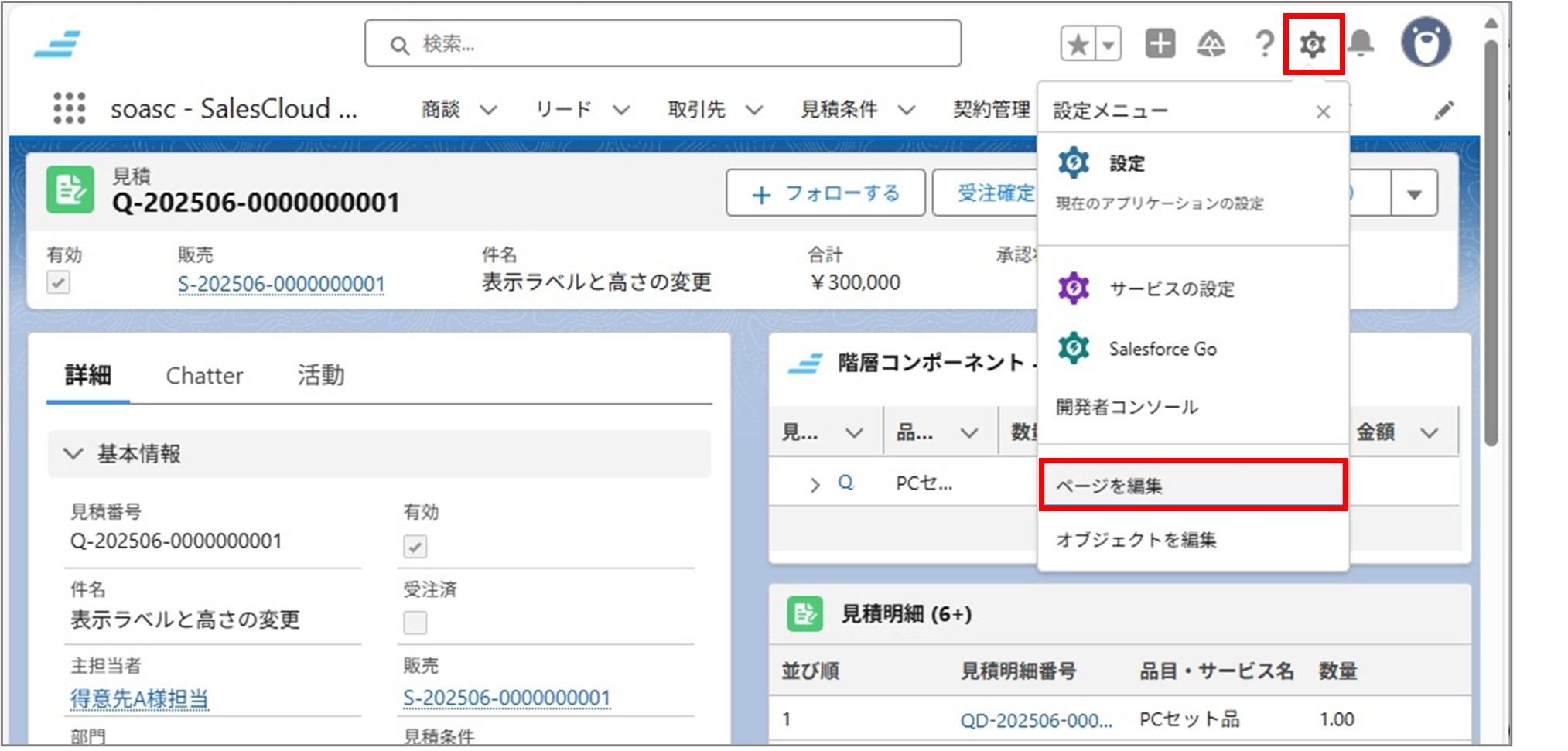Image resolution: width=1568 pixels, height=751 pixels.
Task: Click inside the 検索 search field
Action: coord(661,44)
